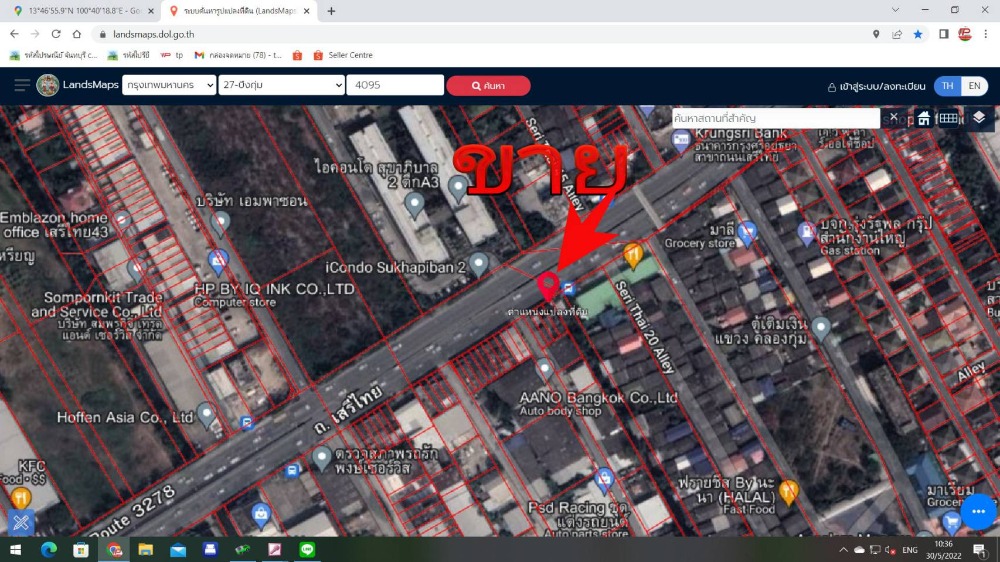The width and height of the screenshot is (1000, 562).
Task: Click the ตู้เติมเงิน แขวง คลองกุ่ม marker
Action: point(821,329)
